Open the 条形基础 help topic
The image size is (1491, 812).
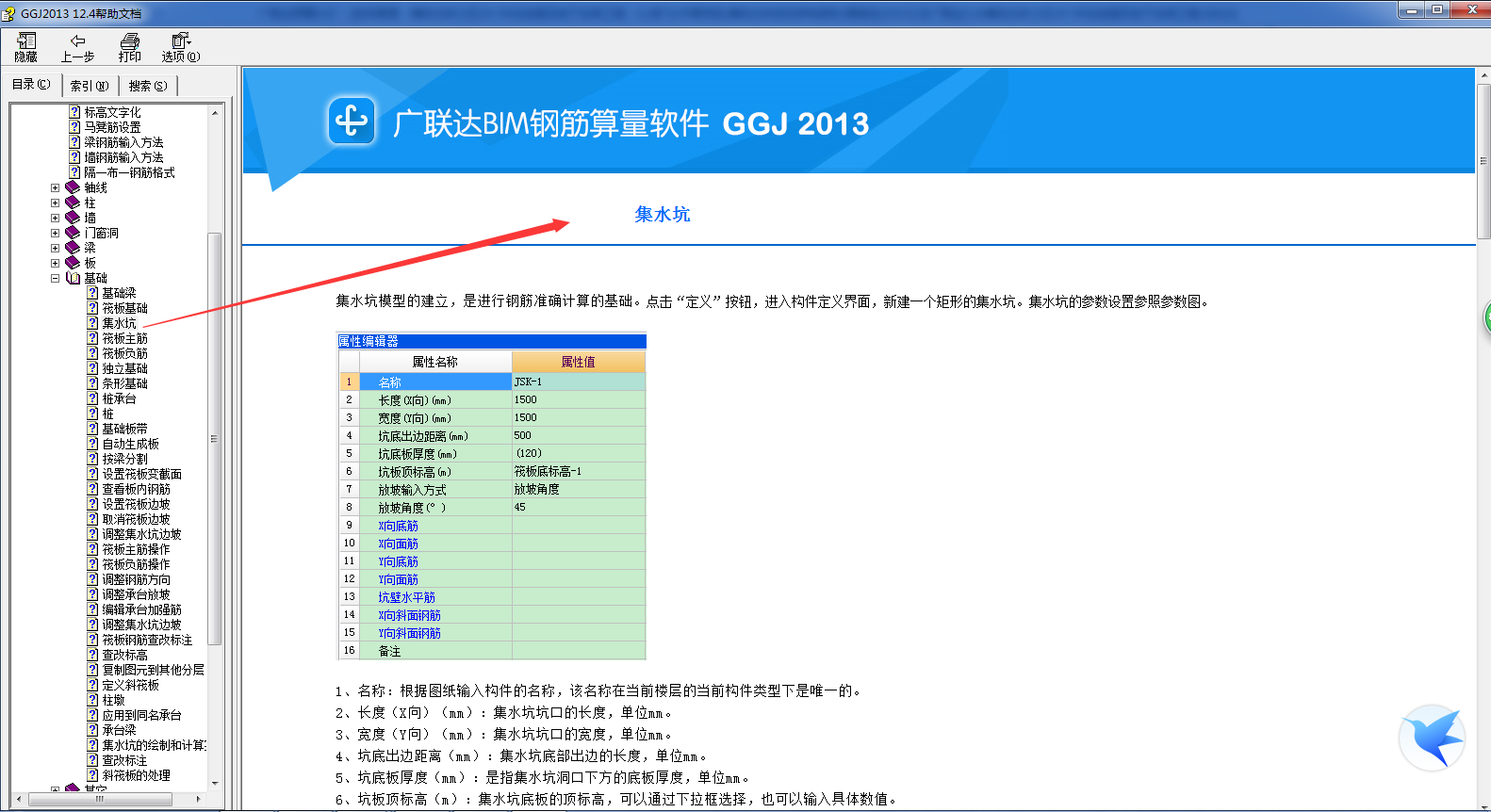tap(124, 383)
